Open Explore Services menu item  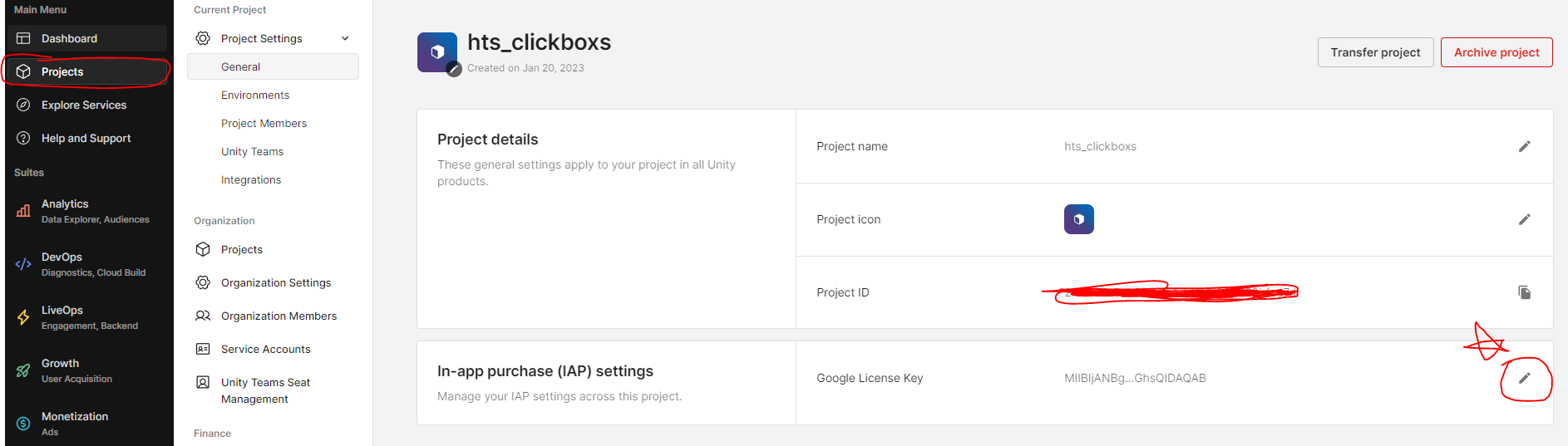(87, 105)
